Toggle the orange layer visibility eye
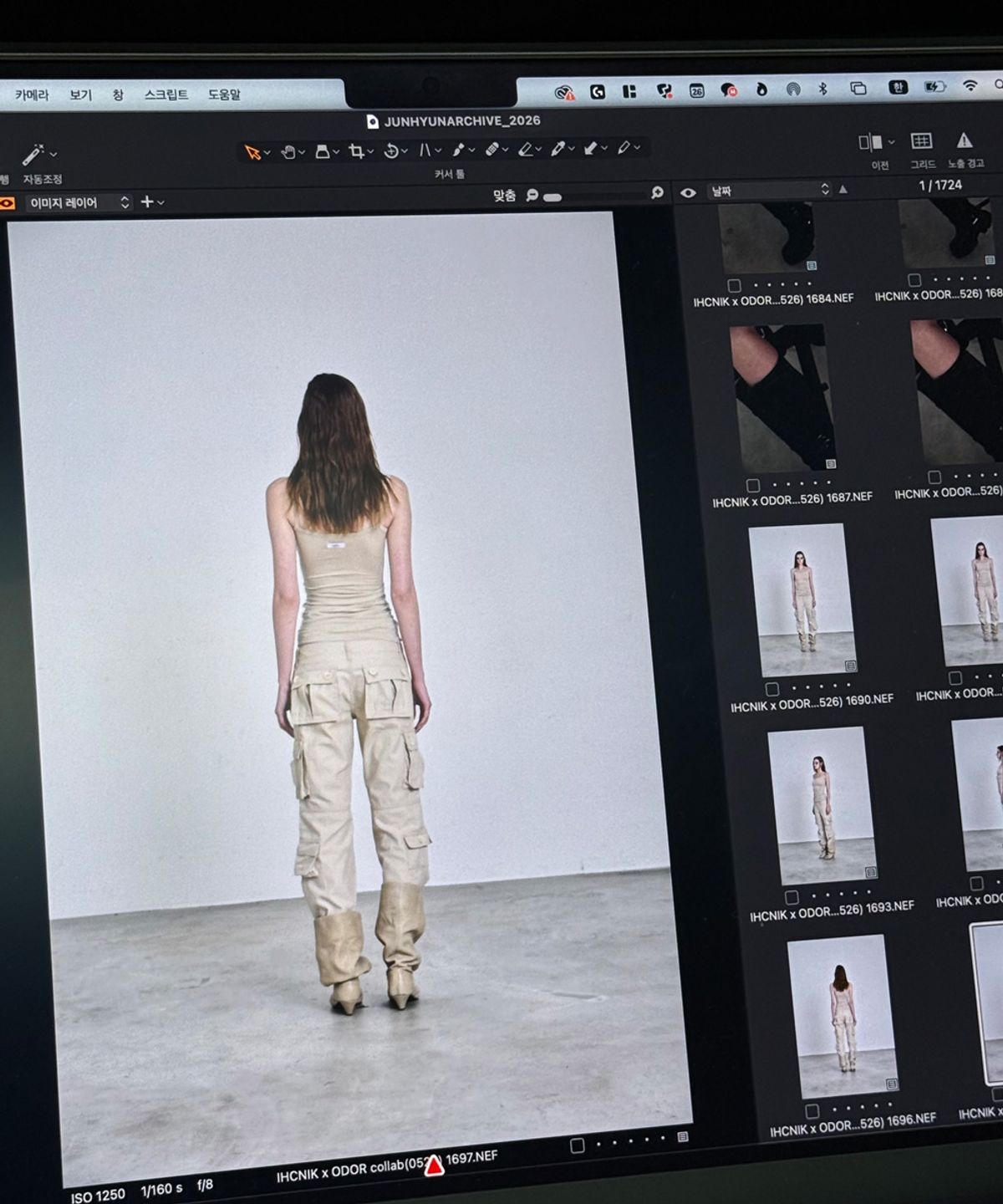Image resolution: width=1003 pixels, height=1204 pixels. pyautogui.click(x=6, y=203)
